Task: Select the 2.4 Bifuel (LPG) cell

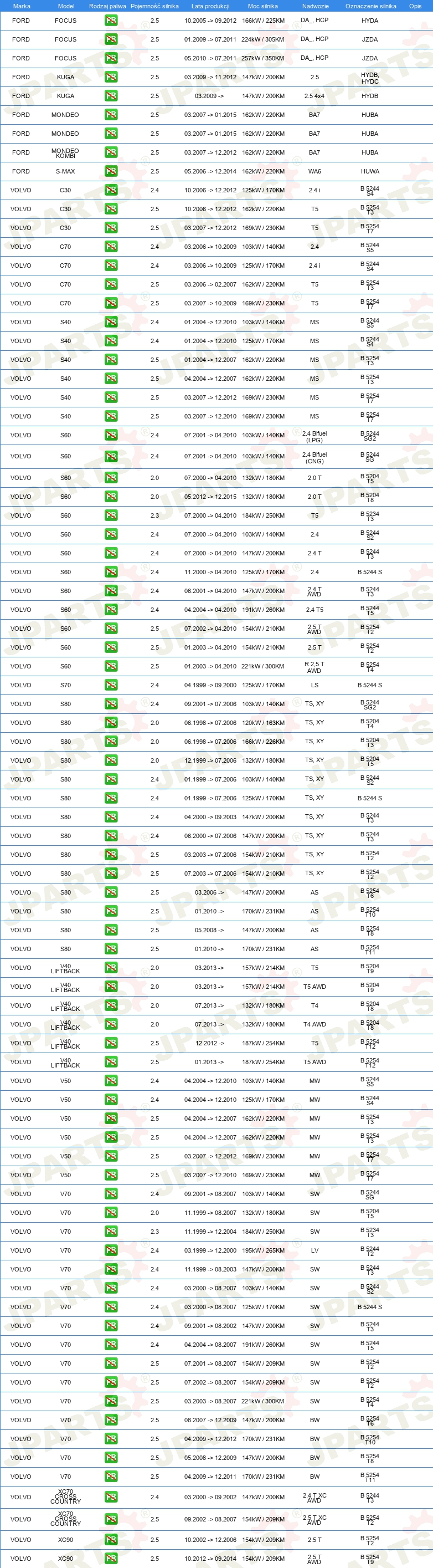Action: pyautogui.click(x=315, y=436)
